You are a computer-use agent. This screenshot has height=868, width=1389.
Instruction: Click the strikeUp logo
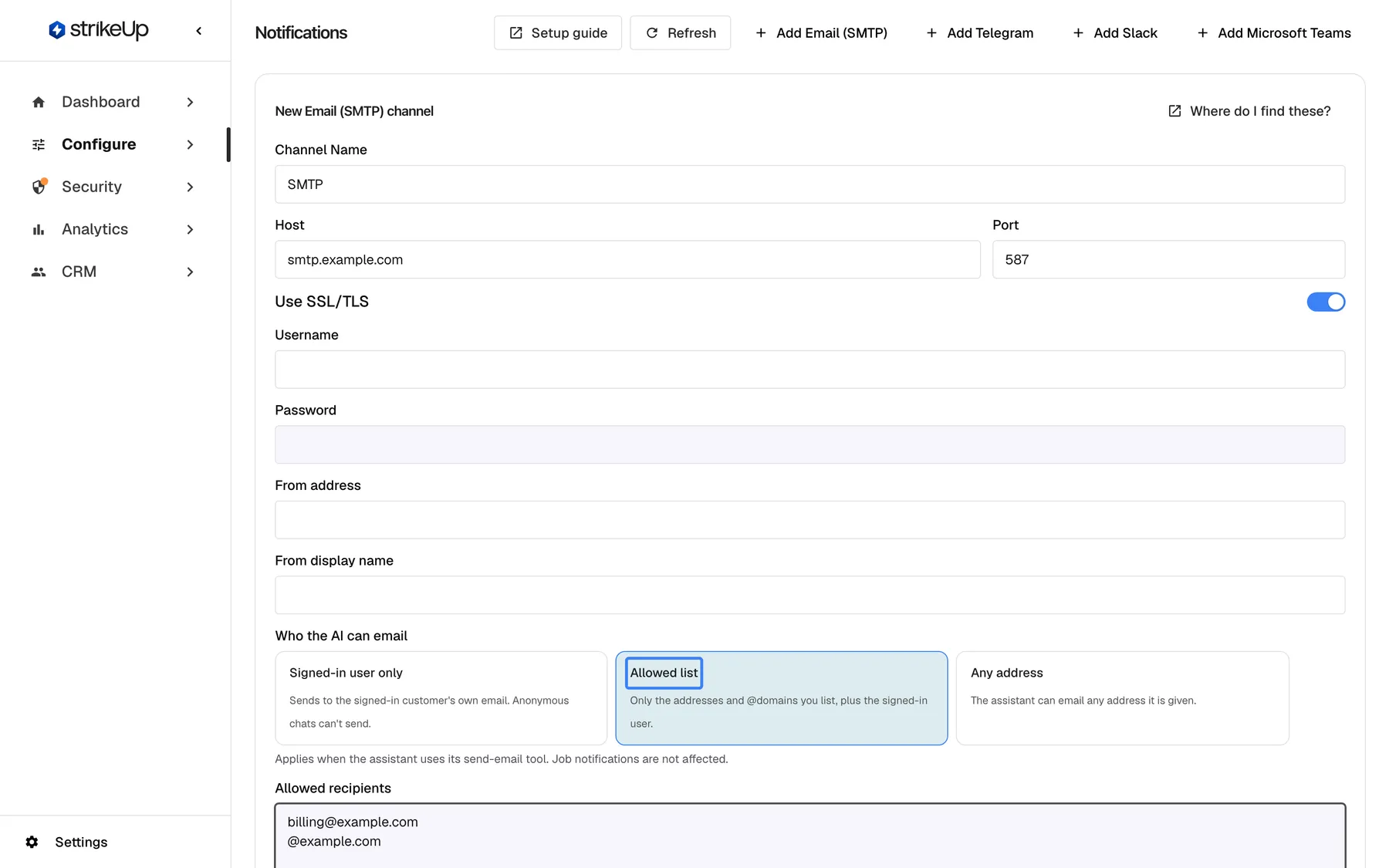point(98,30)
